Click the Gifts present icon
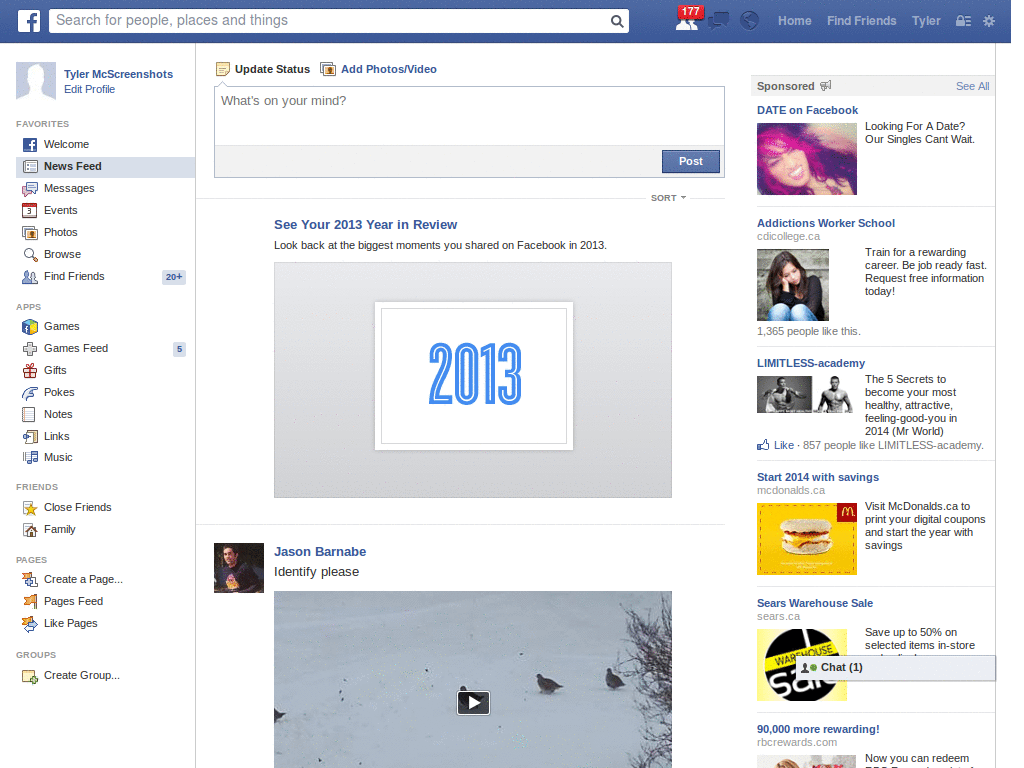The width and height of the screenshot is (1024, 768). pos(29,370)
